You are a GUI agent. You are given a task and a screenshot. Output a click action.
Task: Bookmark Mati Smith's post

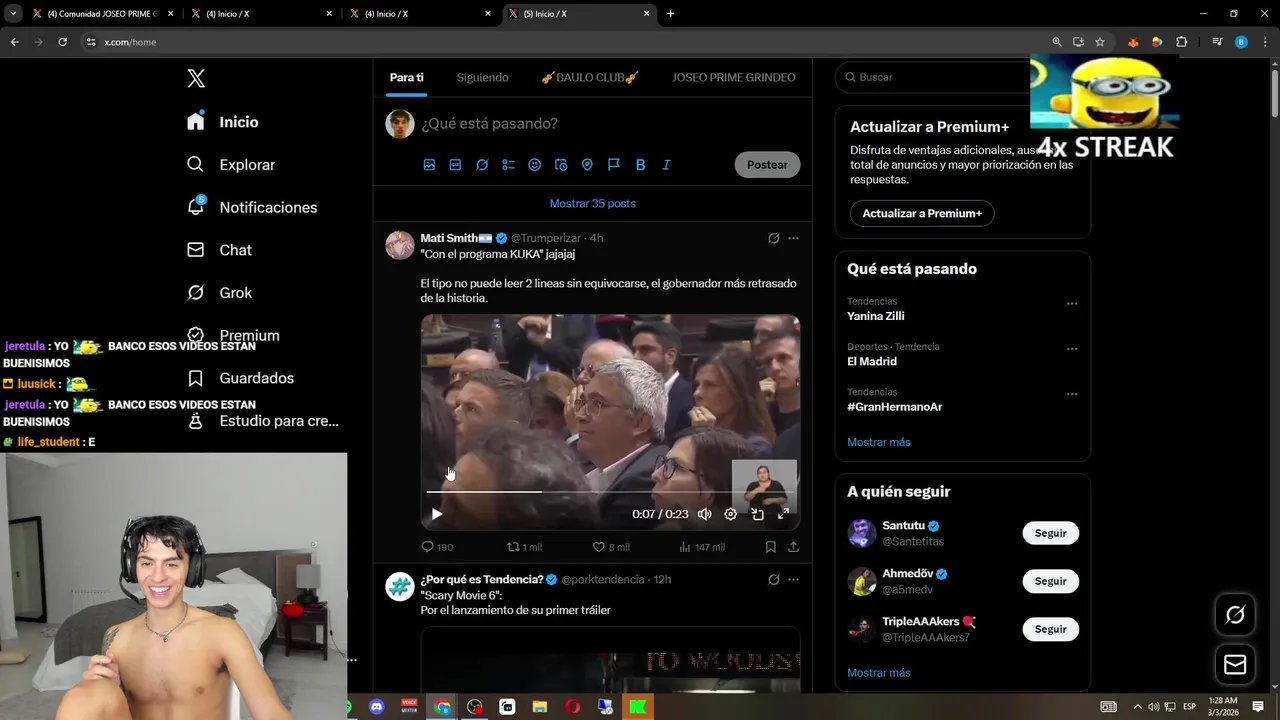771,547
